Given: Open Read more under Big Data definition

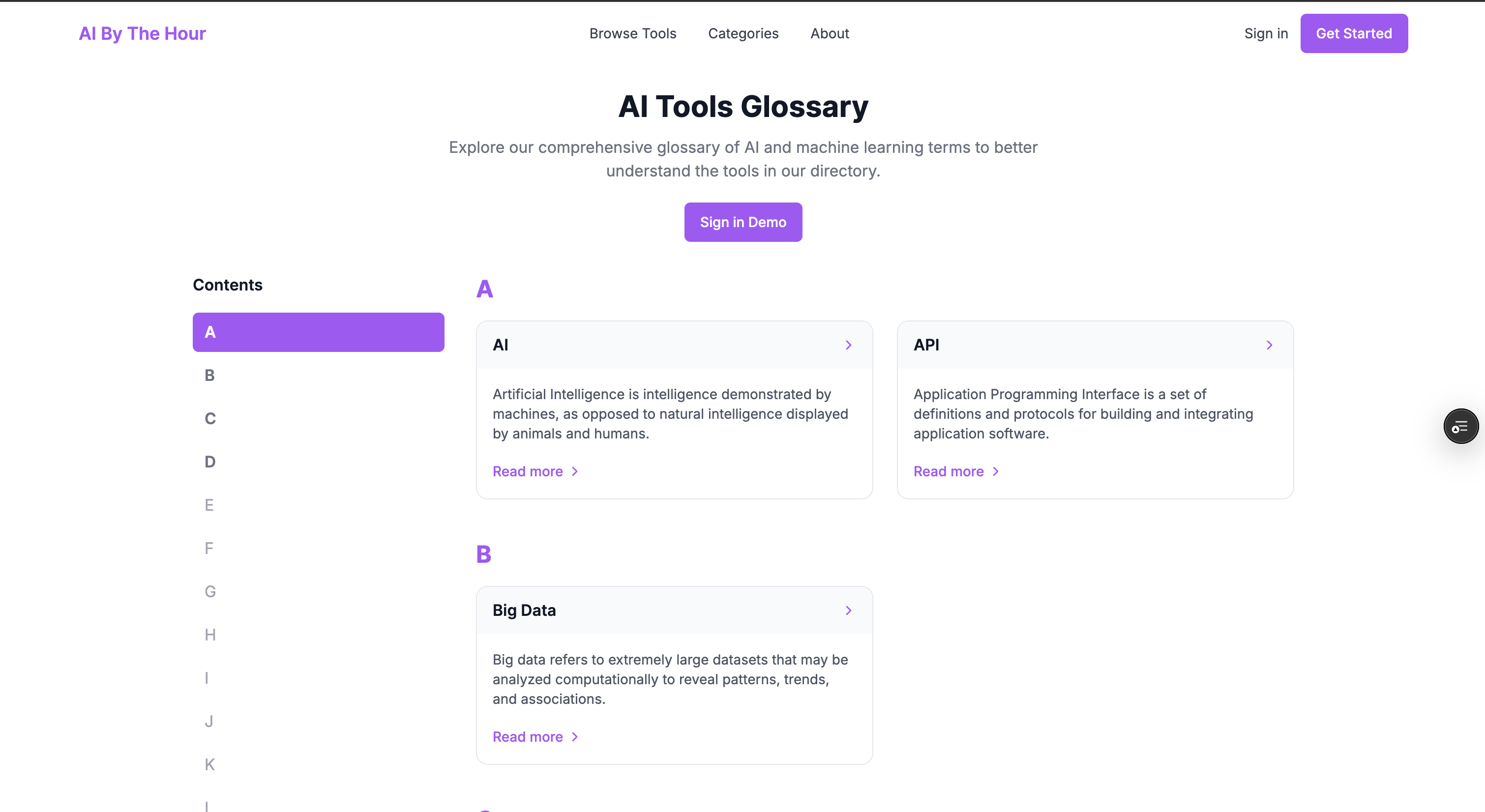Looking at the screenshot, I should [535, 736].
